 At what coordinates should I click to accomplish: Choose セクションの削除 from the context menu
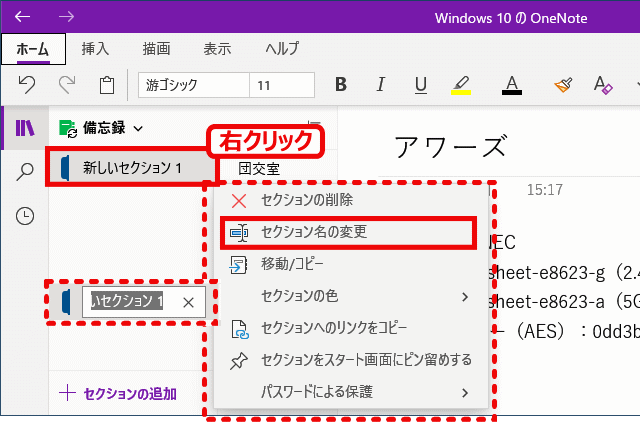click(351, 200)
